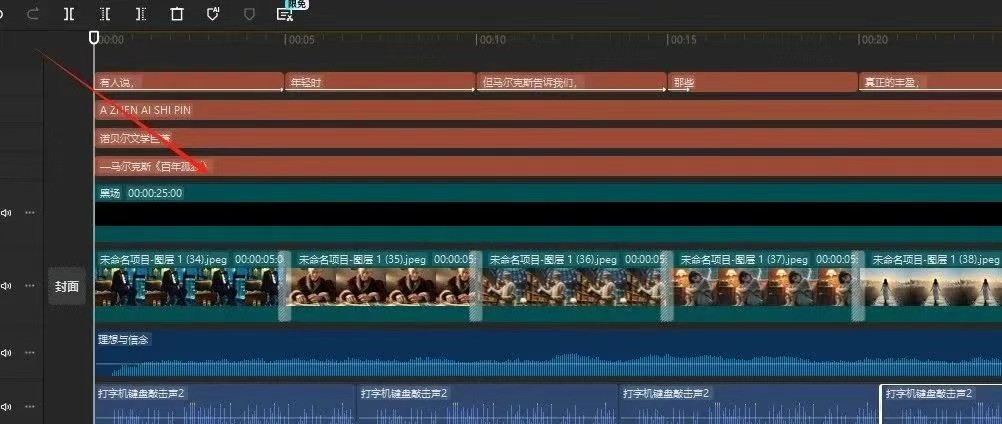Click the toolbar icon with the 限免 badge
This screenshot has width=1002, height=424.
pyautogui.click(x=285, y=12)
